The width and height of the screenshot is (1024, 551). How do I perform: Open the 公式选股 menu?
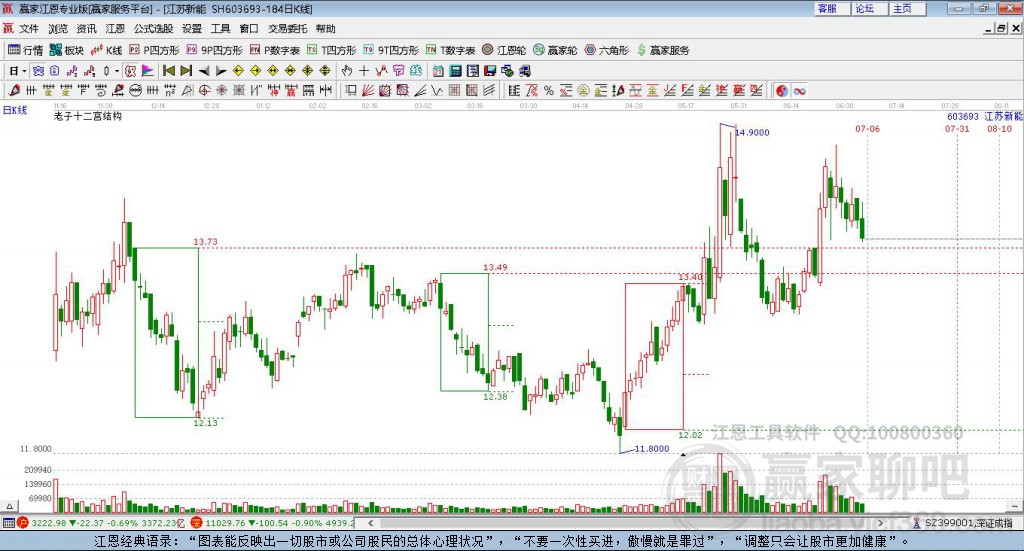pyautogui.click(x=153, y=29)
